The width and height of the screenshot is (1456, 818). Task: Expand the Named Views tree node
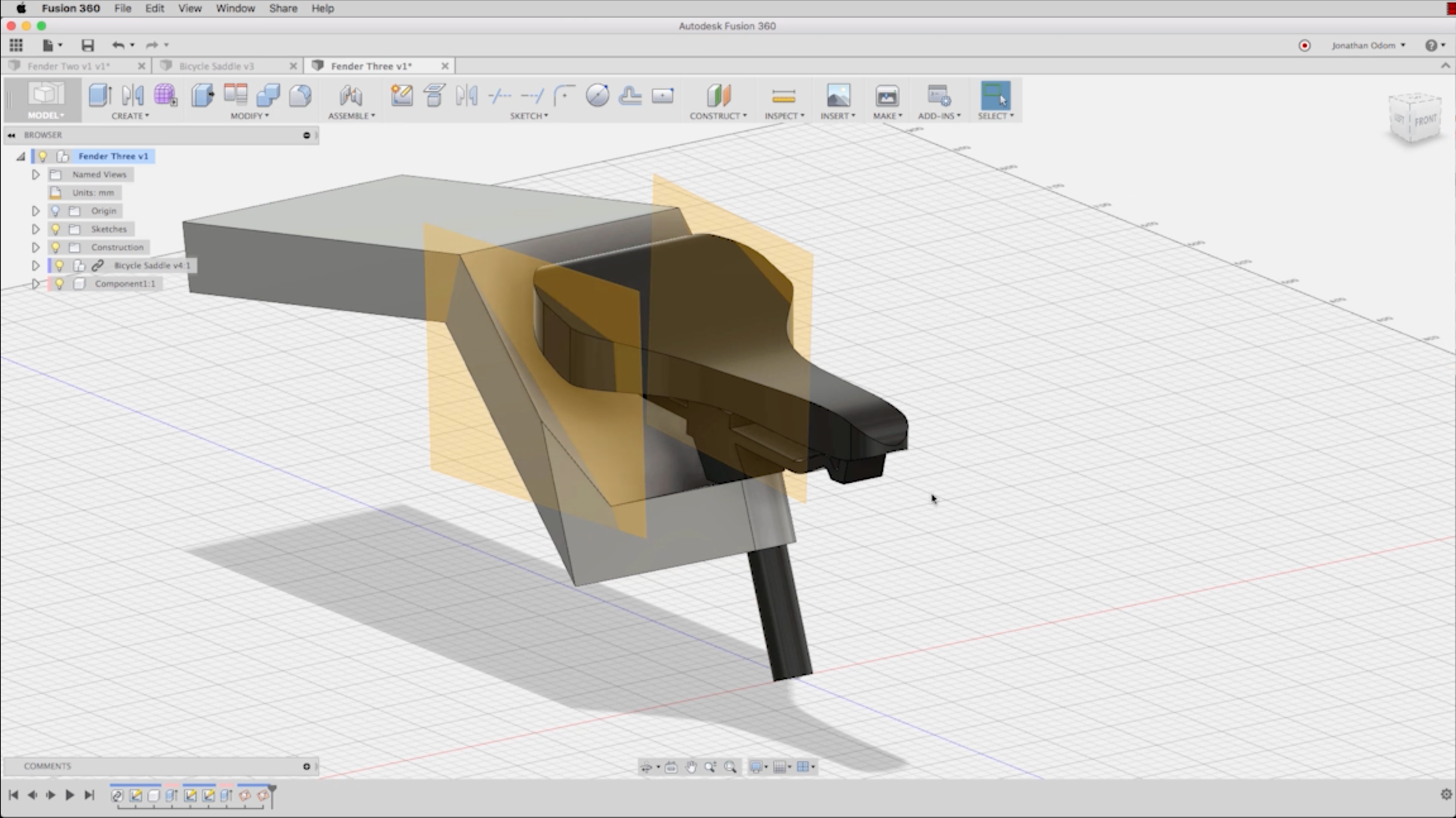35,174
